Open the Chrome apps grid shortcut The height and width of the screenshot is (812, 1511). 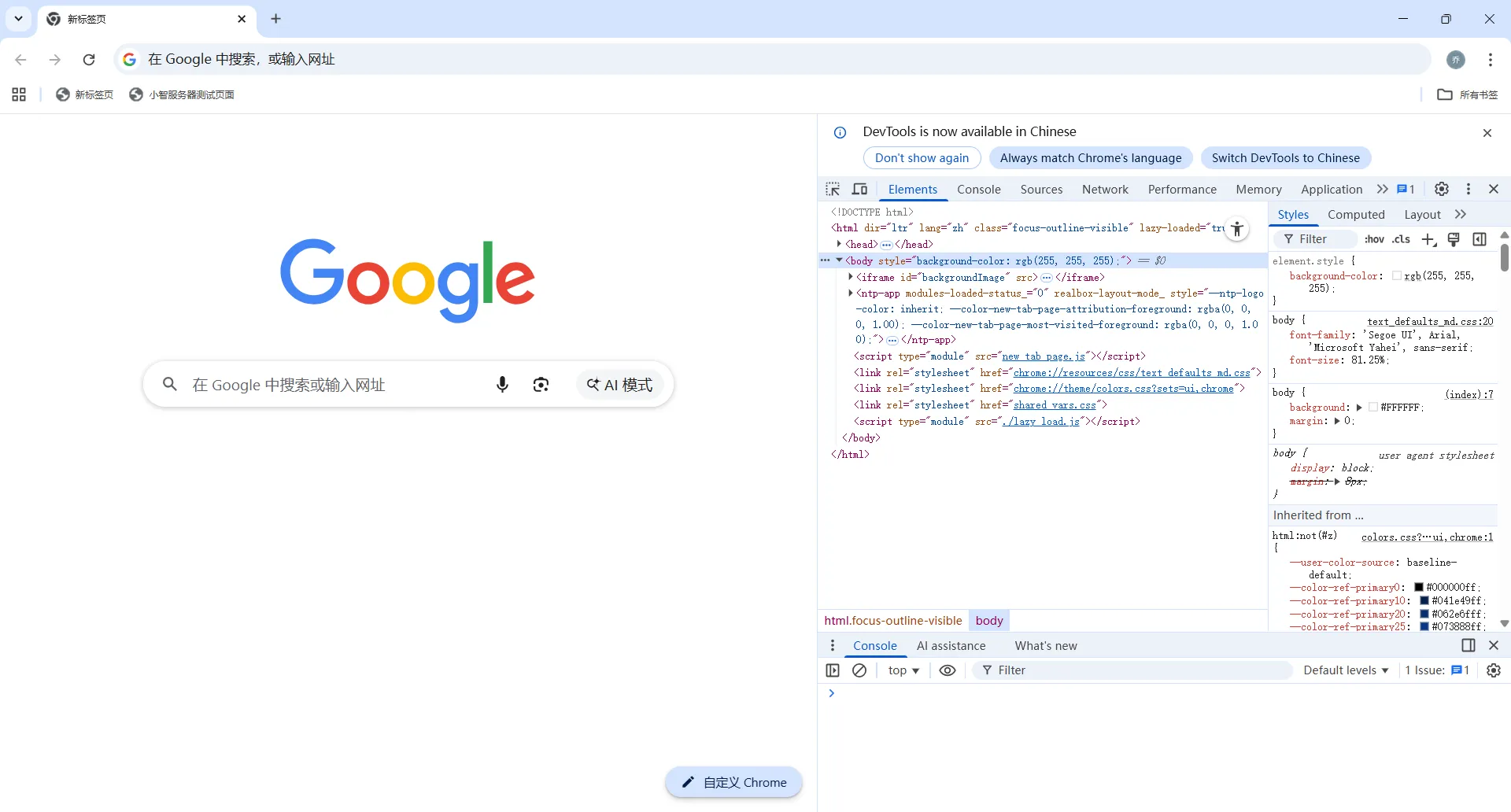(19, 94)
